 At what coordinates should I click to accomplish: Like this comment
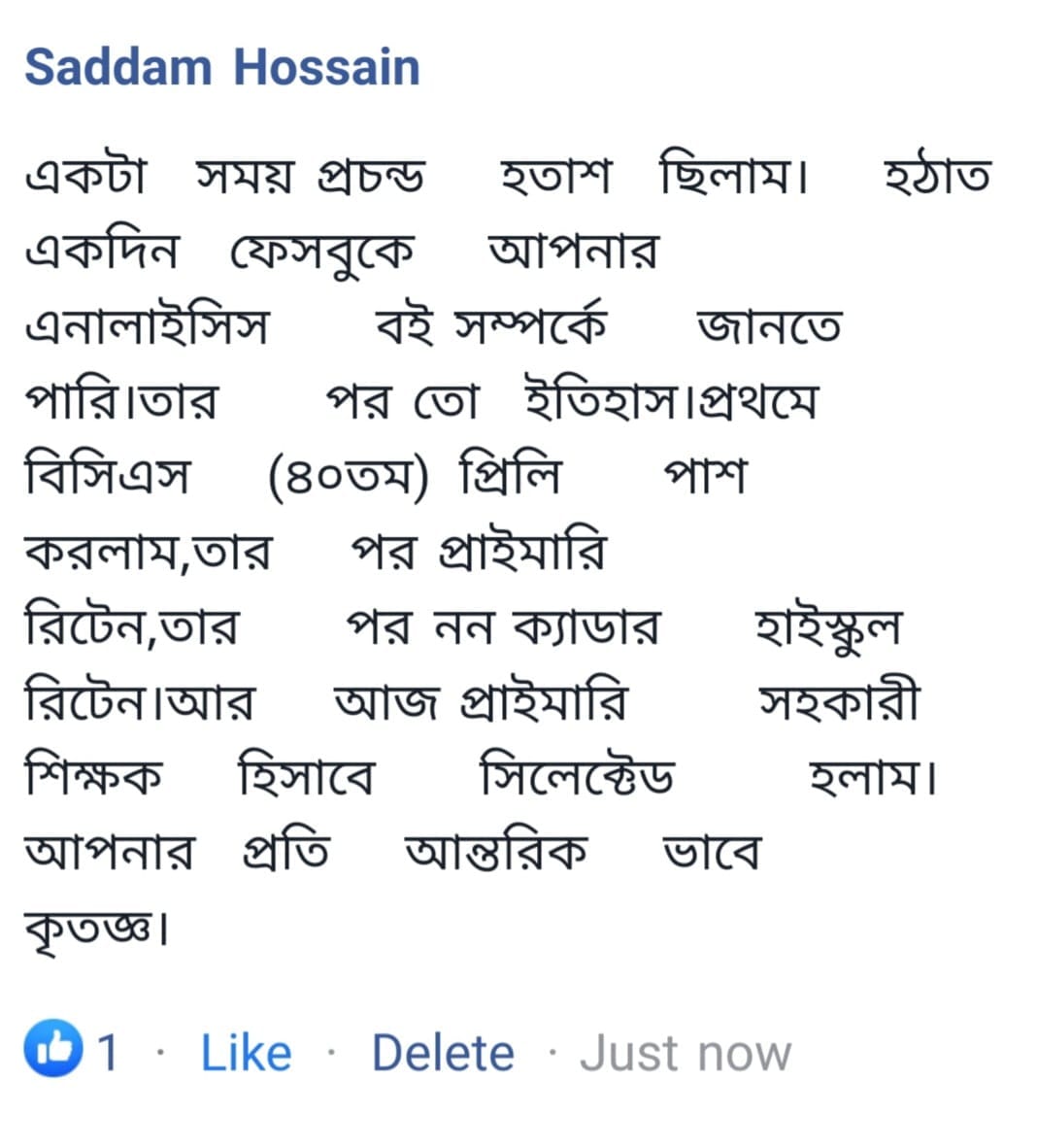[246, 1053]
